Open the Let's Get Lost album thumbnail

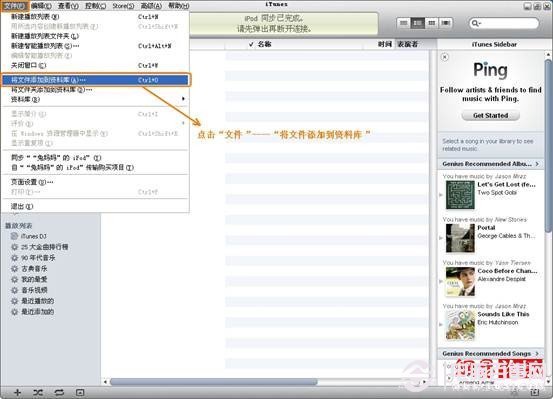(x=460, y=195)
